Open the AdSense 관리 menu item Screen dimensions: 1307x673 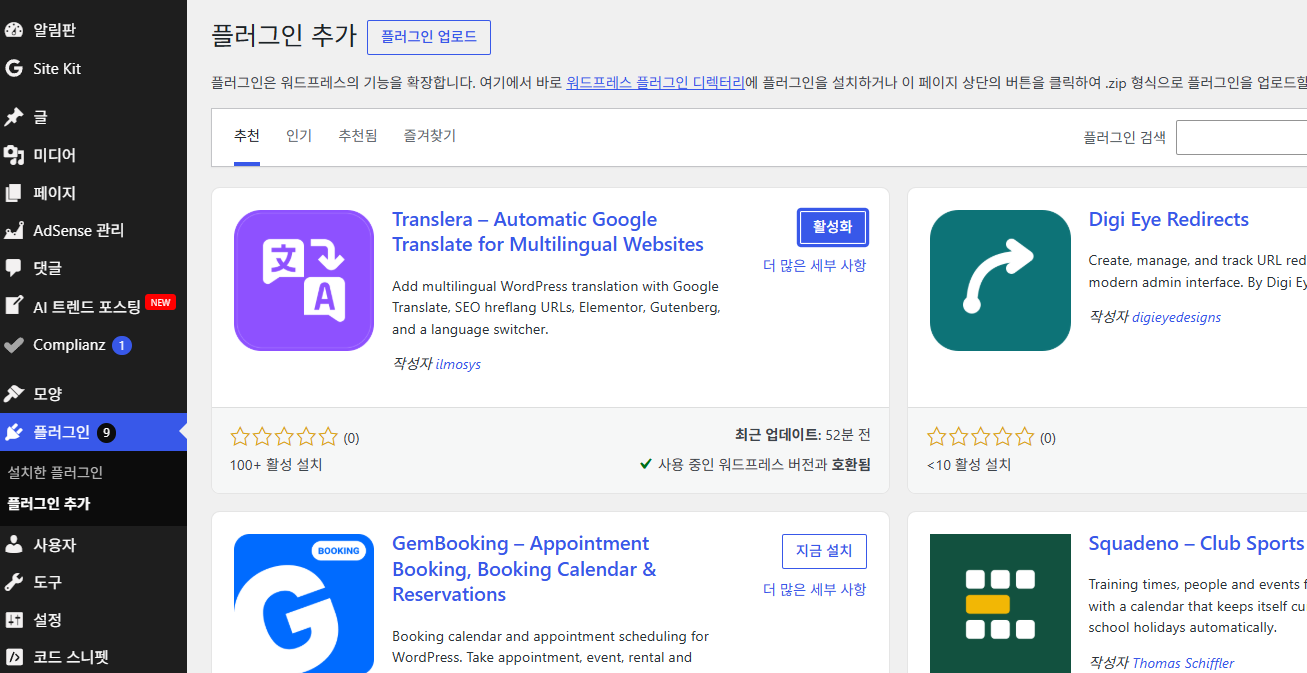point(93,230)
